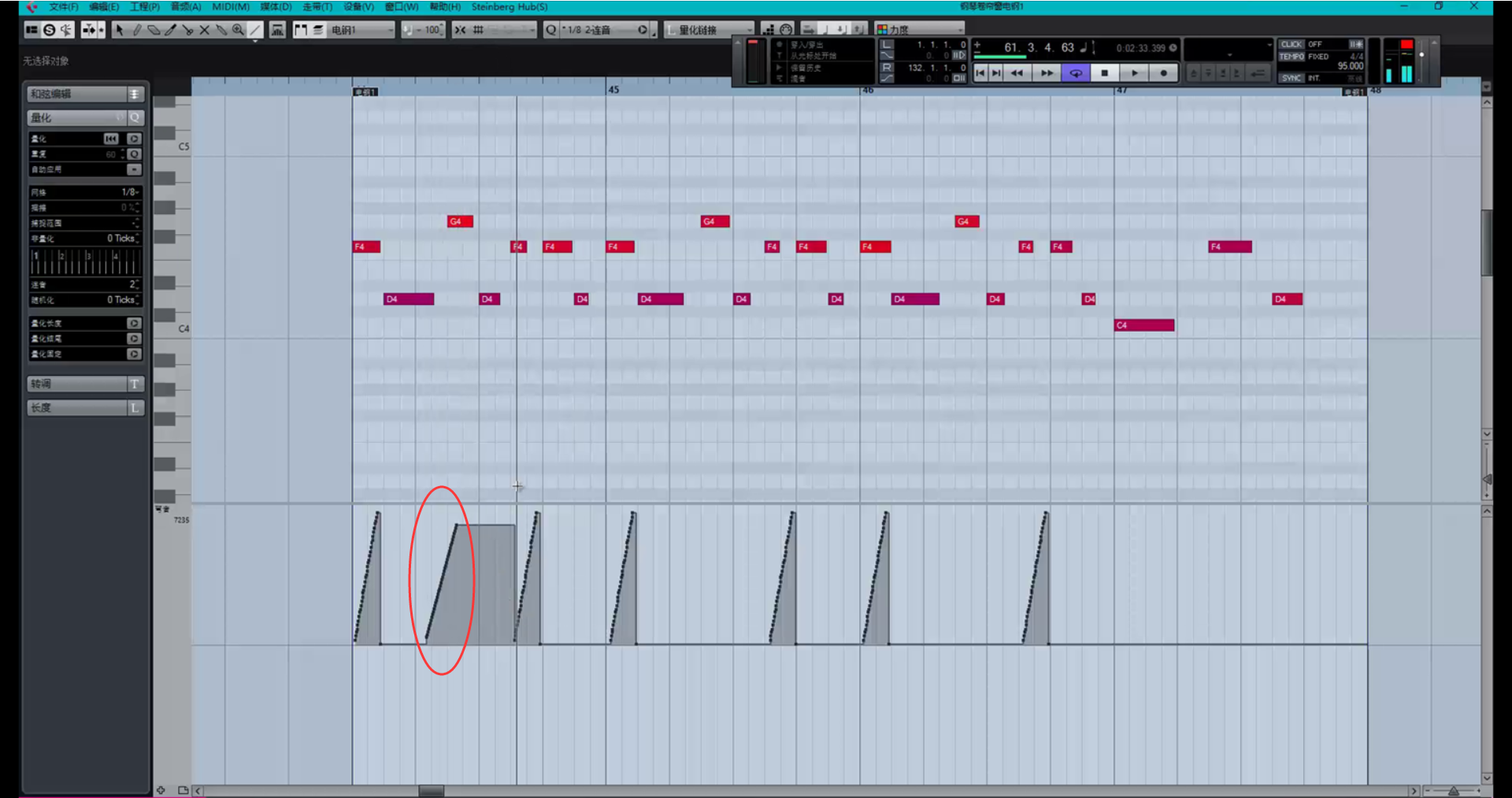Open the 文件(F) menu
The image size is (1512, 798).
pos(64,7)
